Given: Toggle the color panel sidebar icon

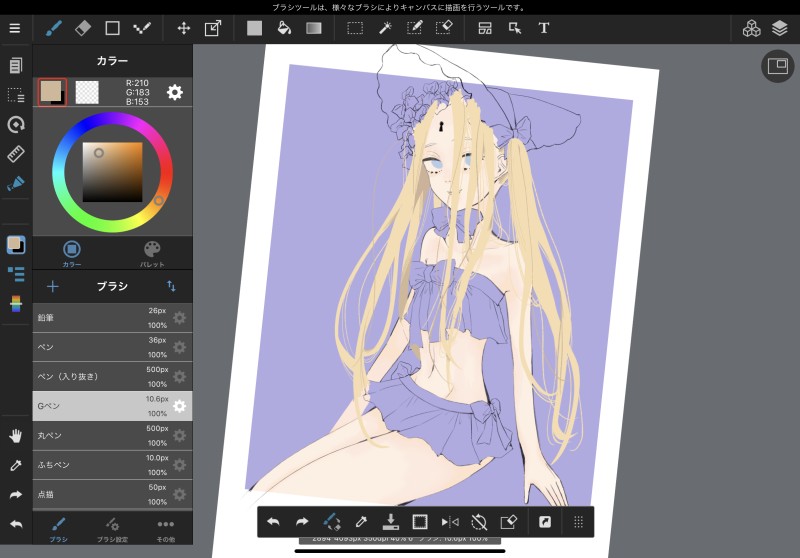Looking at the screenshot, I should click(16, 245).
